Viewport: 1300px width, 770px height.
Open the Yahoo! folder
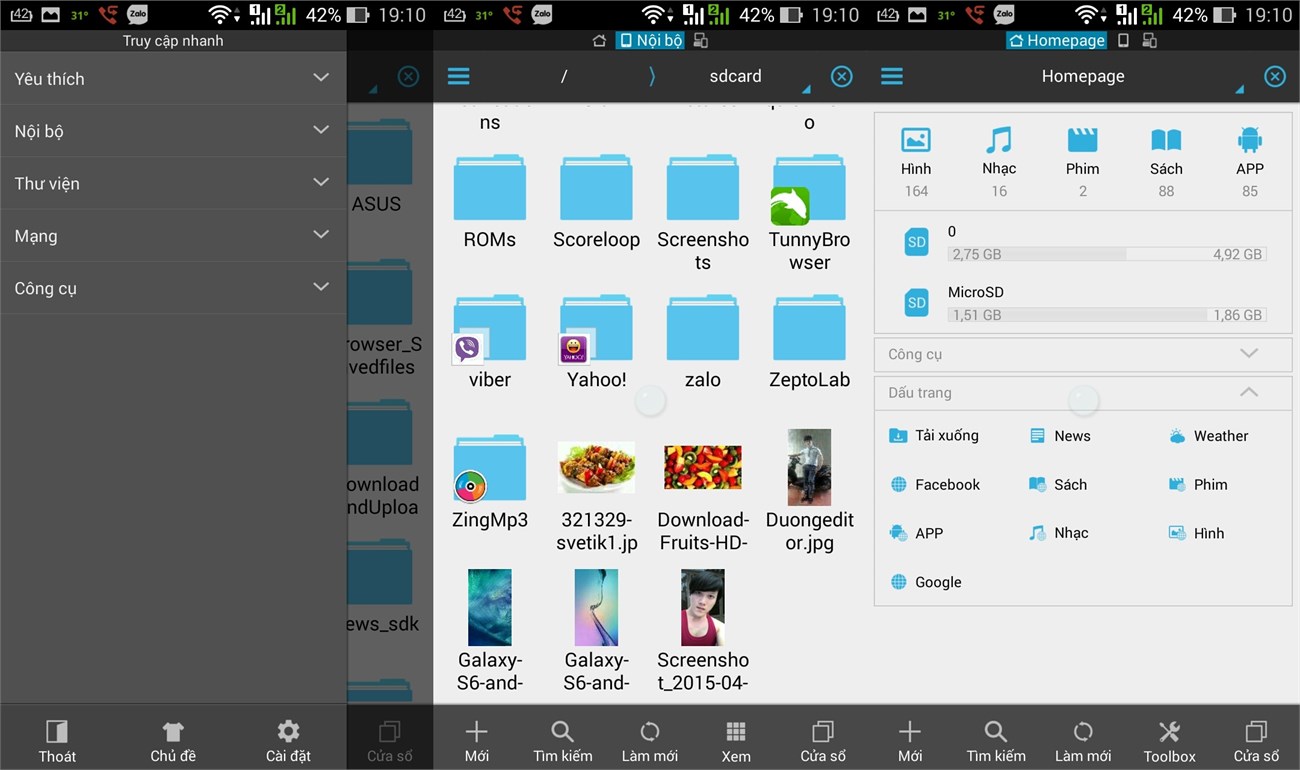[x=596, y=341]
